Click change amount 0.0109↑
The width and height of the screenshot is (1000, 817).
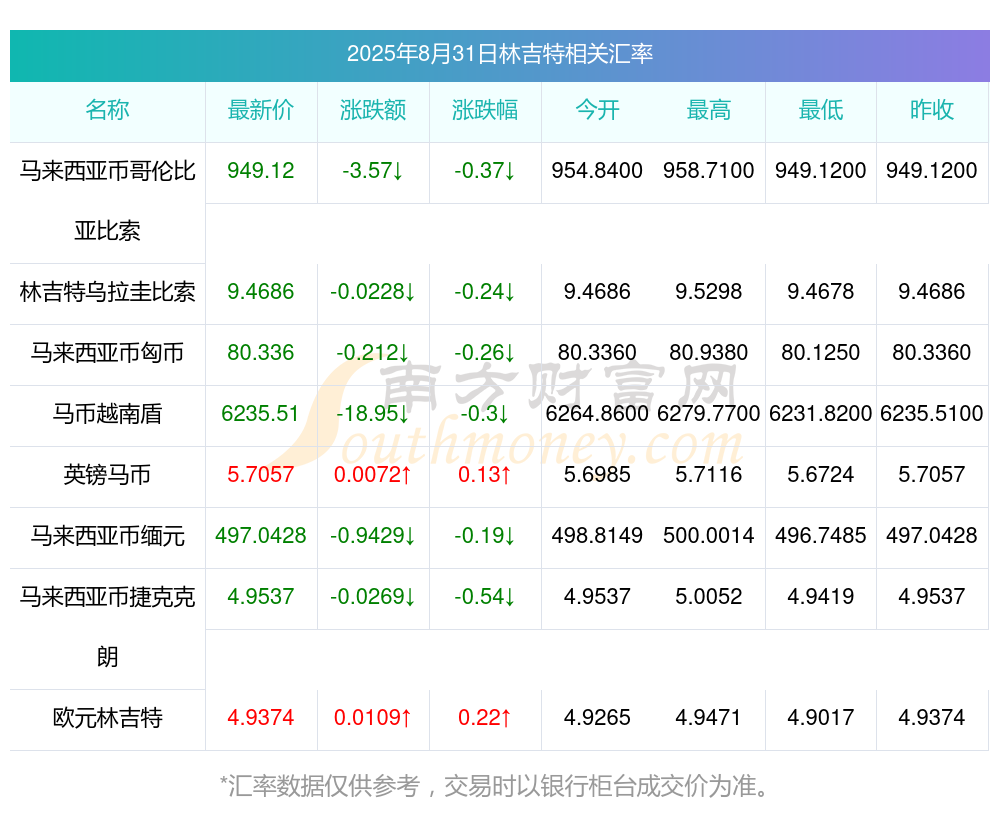tap(373, 718)
